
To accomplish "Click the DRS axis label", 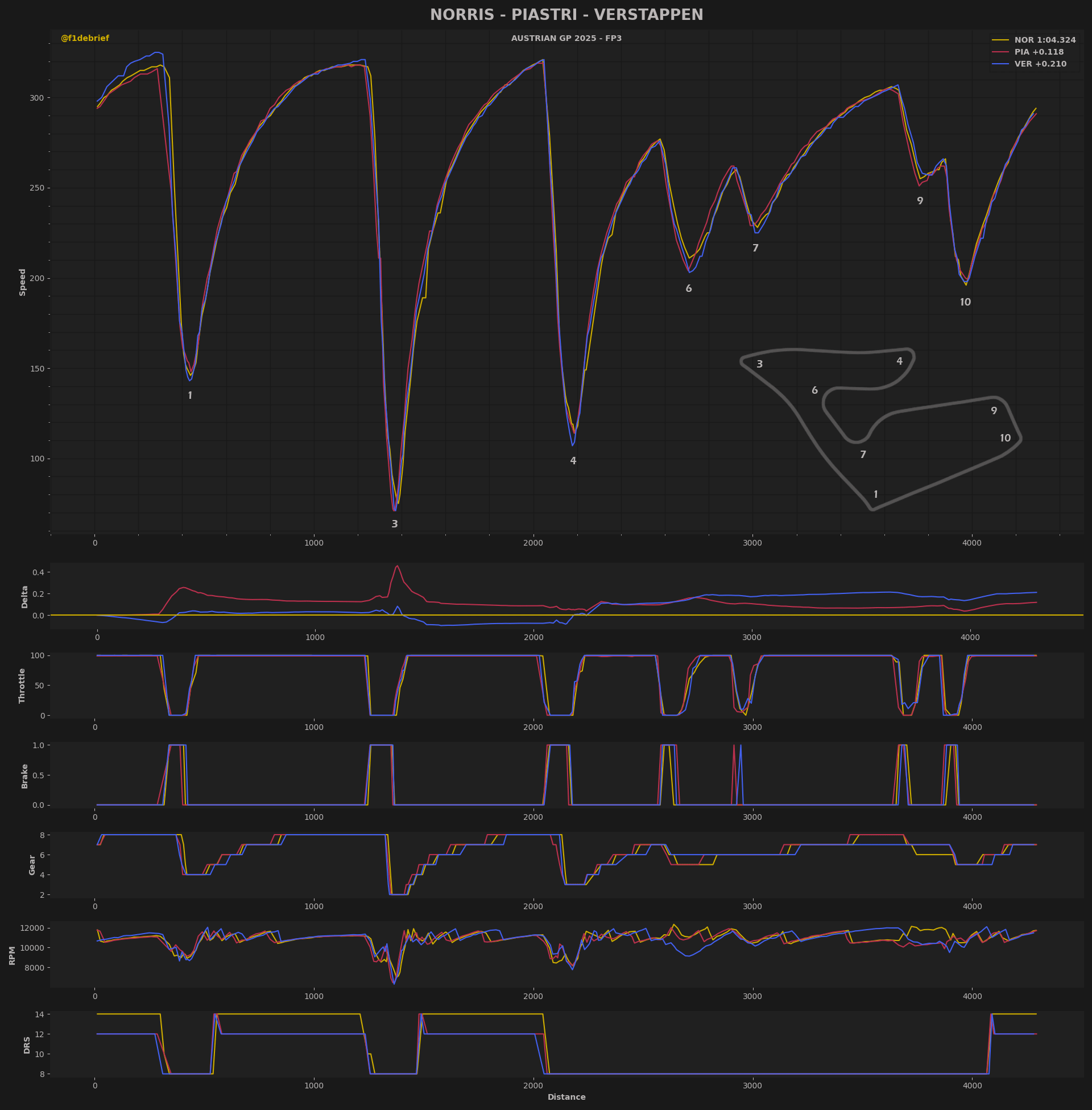I will (27, 1045).
